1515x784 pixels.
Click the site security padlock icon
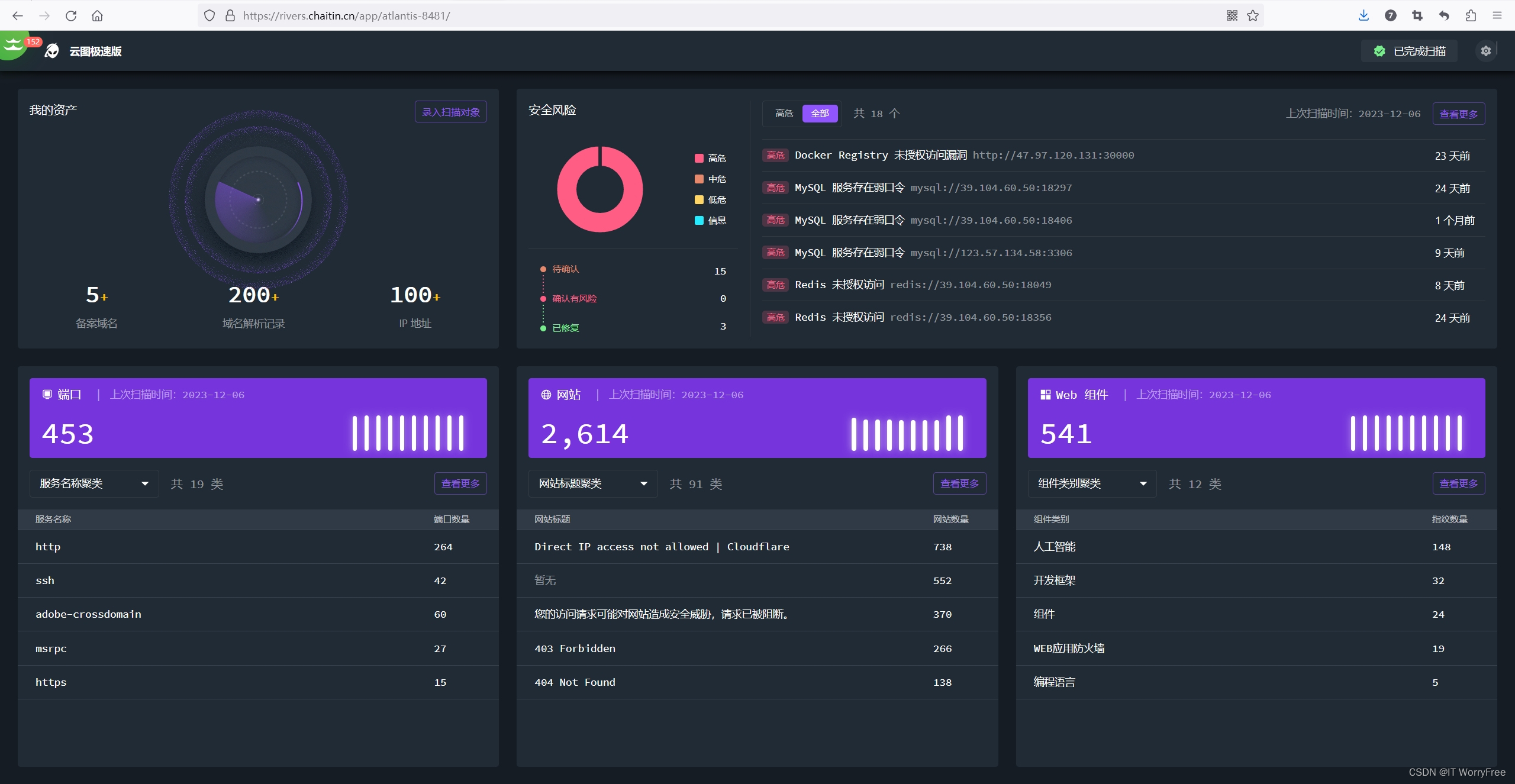pyautogui.click(x=230, y=16)
